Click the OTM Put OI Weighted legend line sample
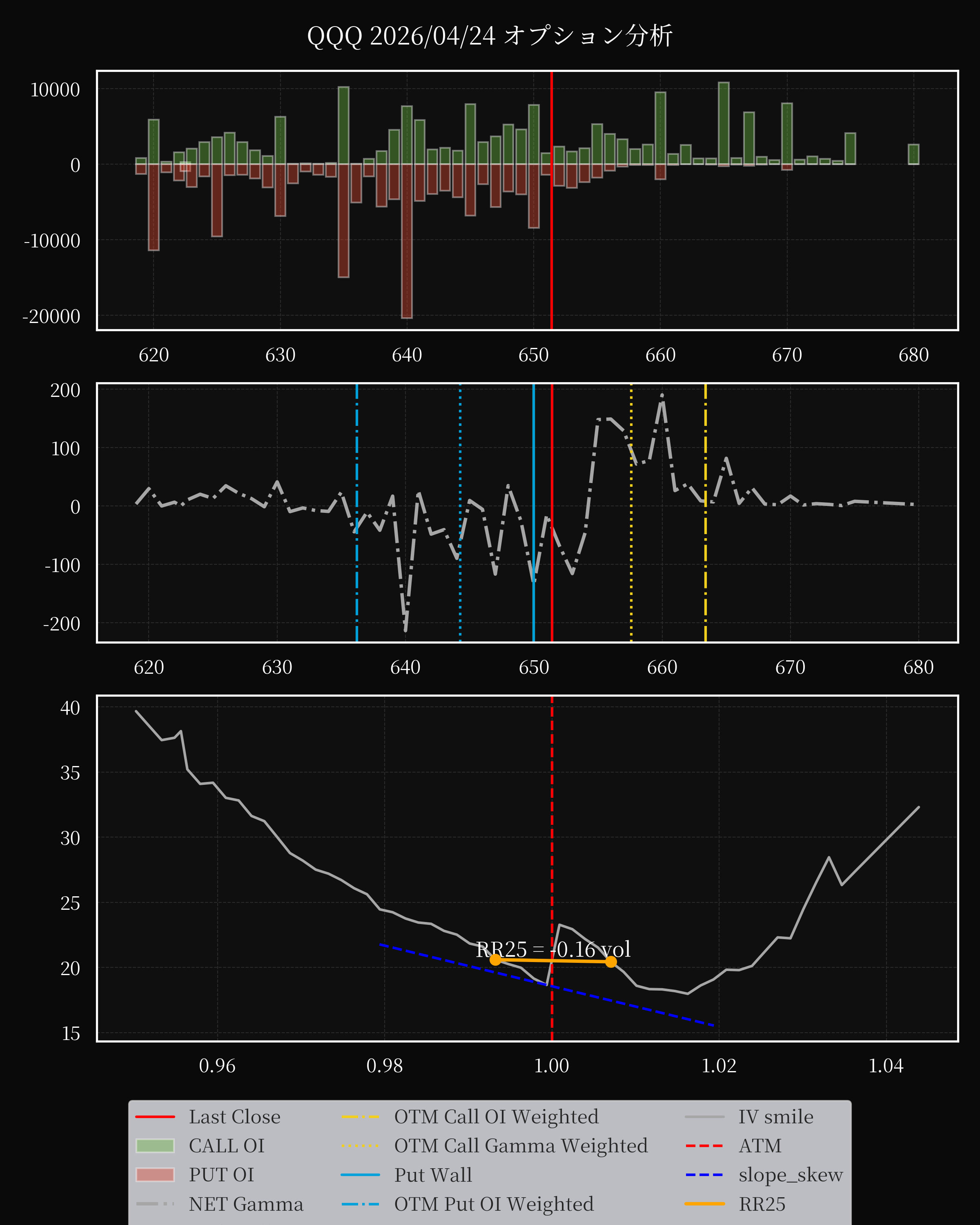 (360, 1204)
